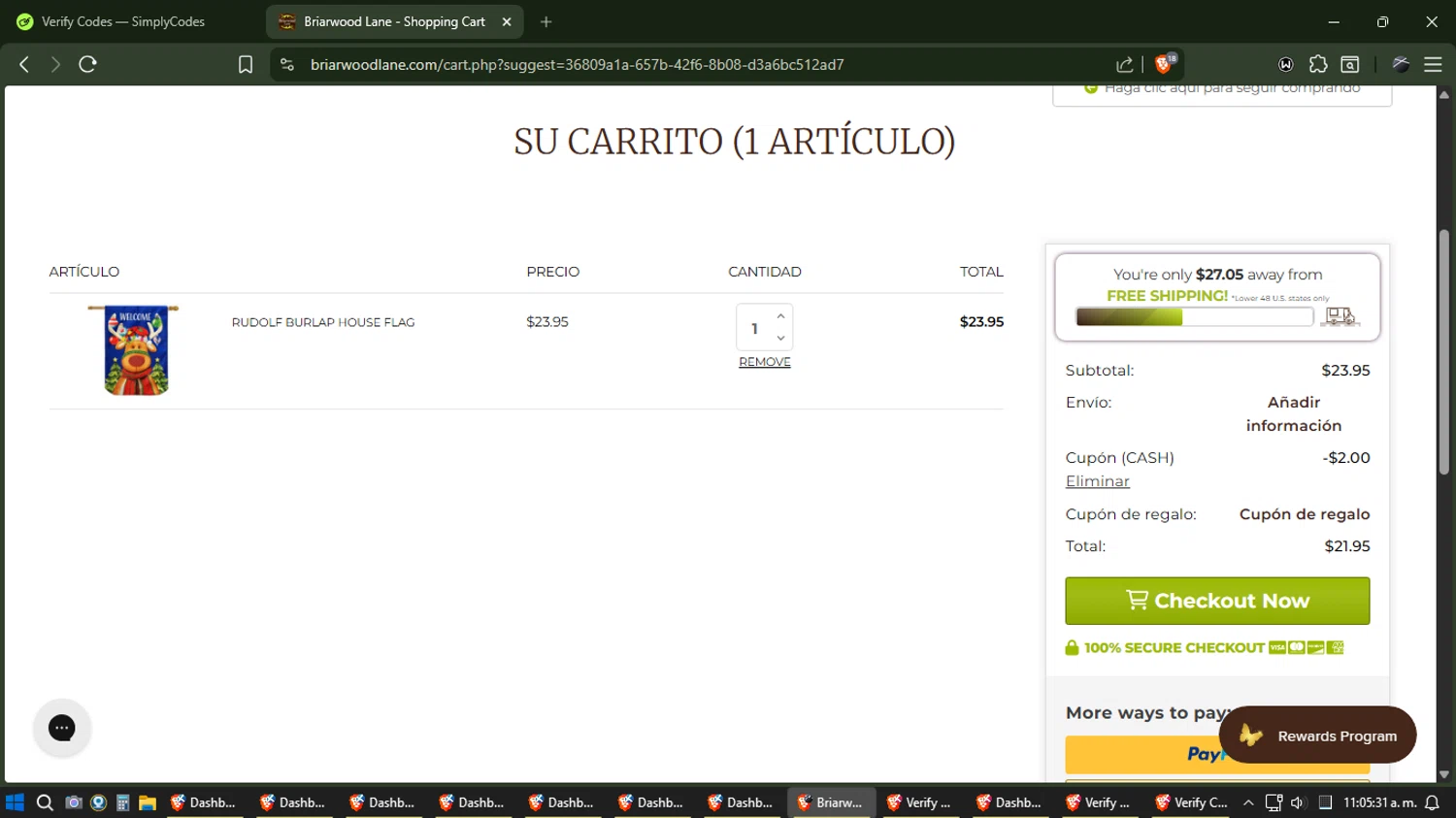The height and width of the screenshot is (818, 1456).
Task: Close the Briarwood Lane tab
Action: point(507,21)
